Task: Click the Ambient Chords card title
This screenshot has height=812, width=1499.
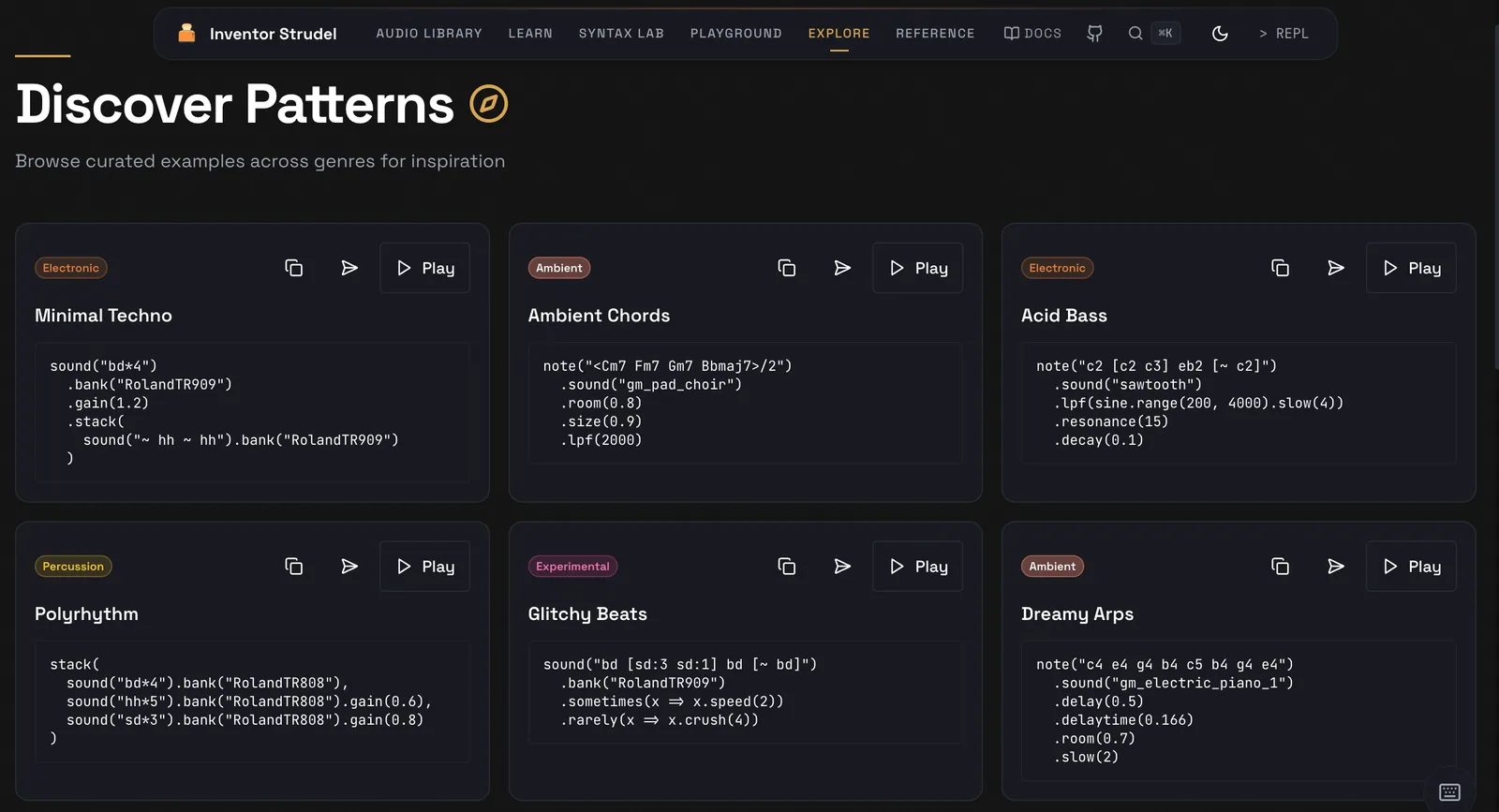Action: (x=600, y=316)
